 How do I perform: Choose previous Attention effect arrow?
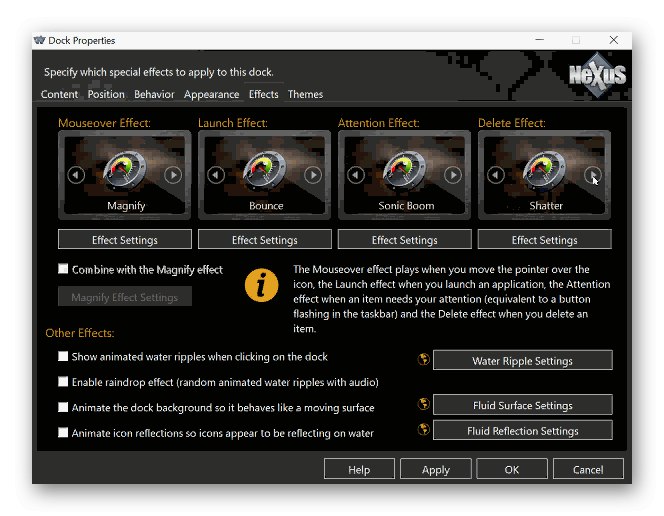pyautogui.click(x=356, y=175)
